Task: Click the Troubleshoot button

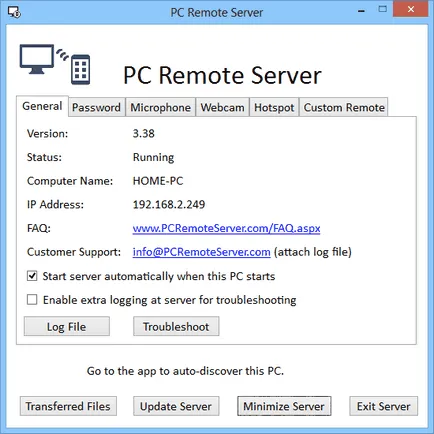Action: click(x=176, y=326)
